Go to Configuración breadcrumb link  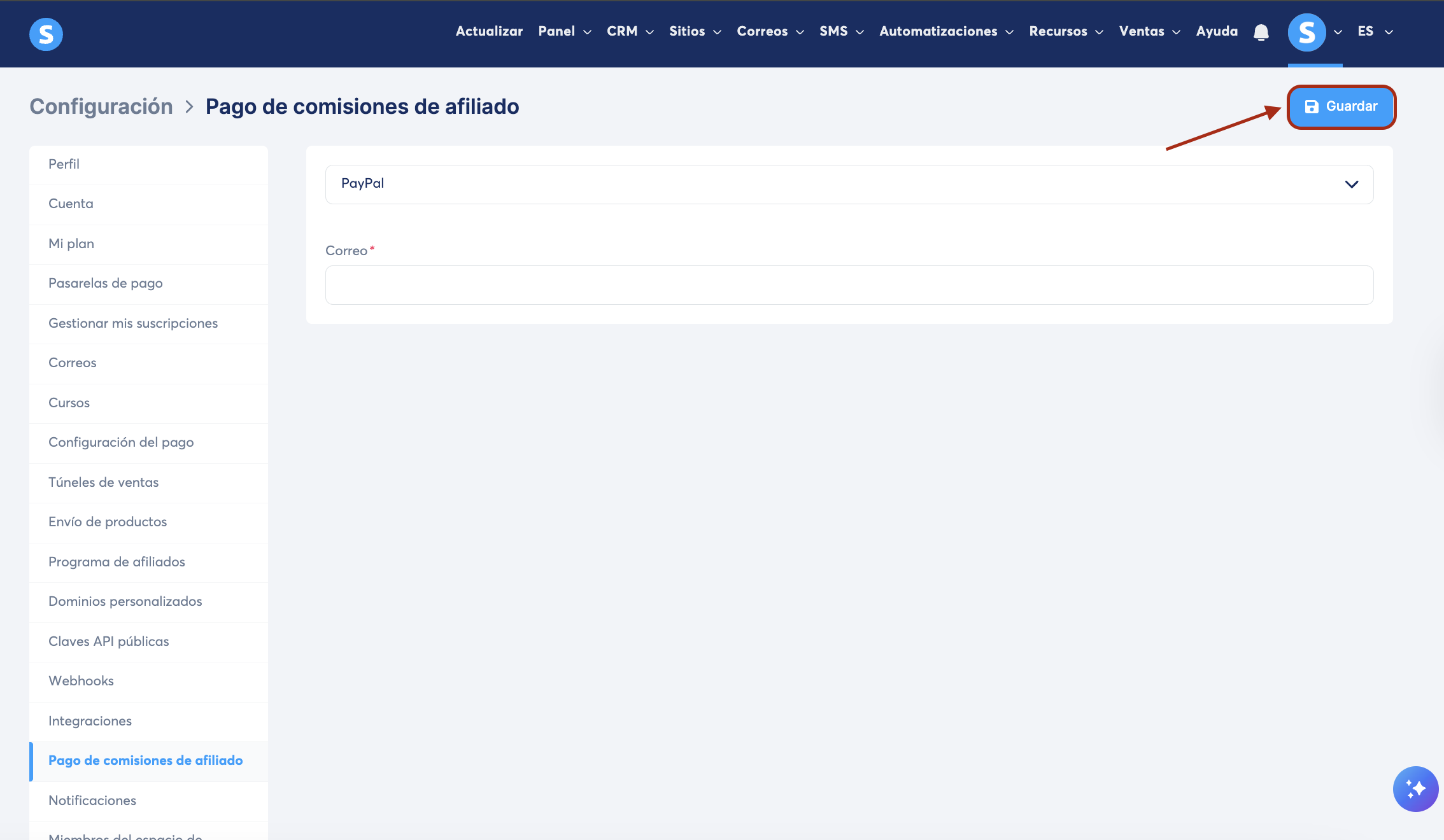point(101,106)
